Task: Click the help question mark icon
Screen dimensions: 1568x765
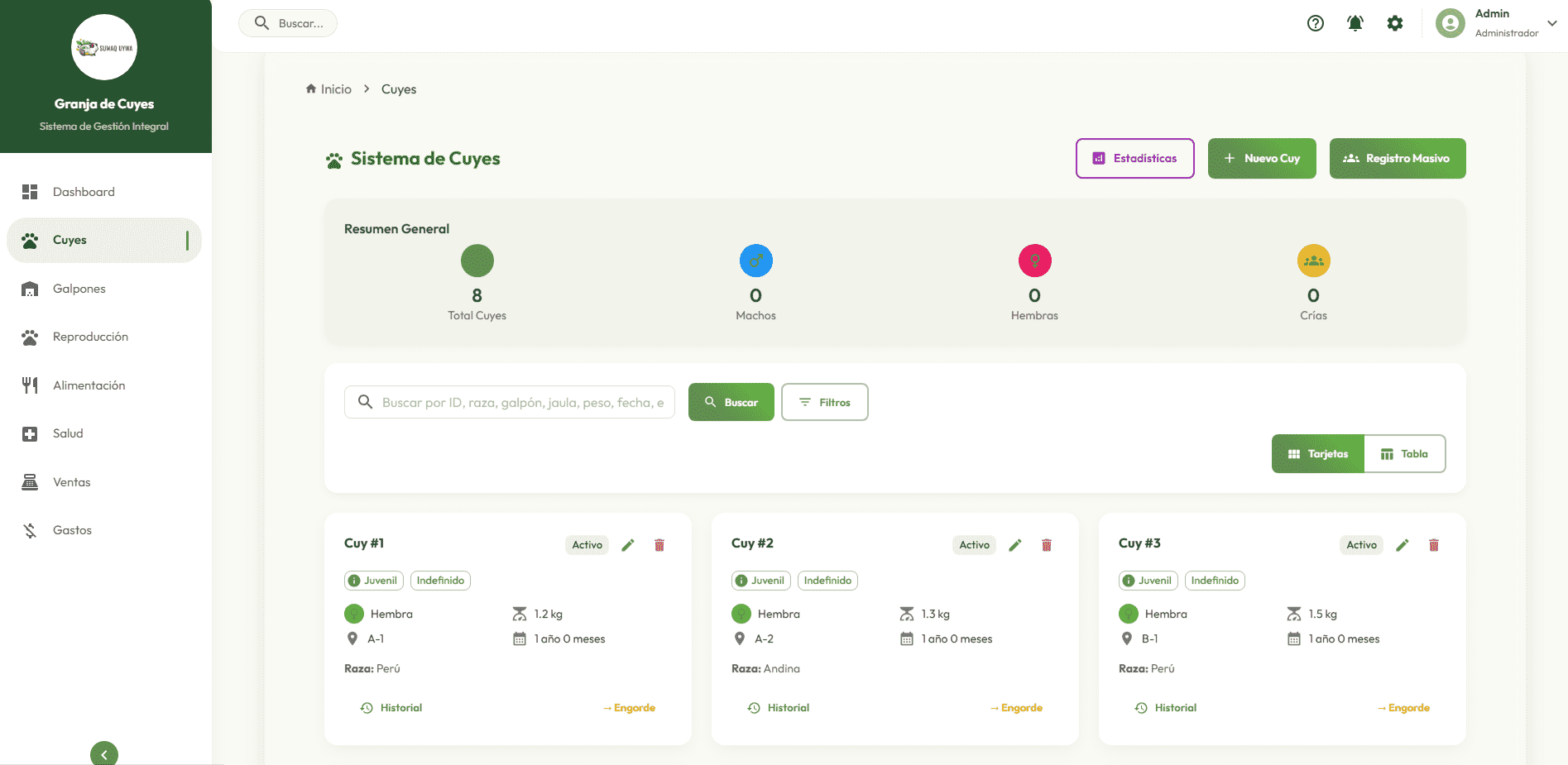Action: 1315,23
